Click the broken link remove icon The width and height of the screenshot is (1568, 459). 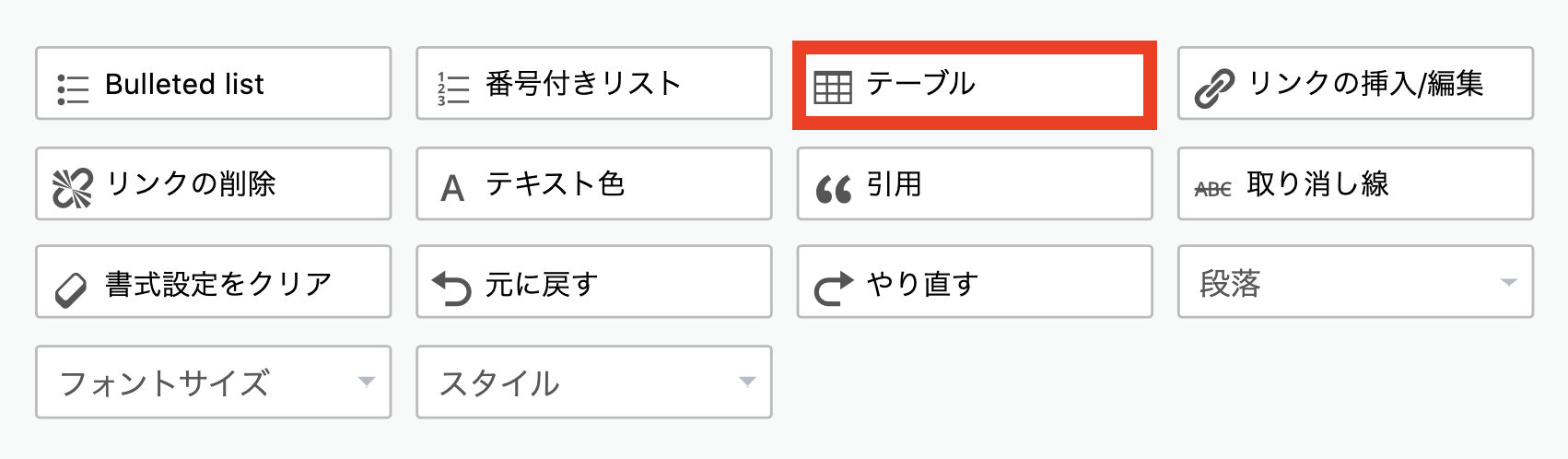(x=73, y=188)
